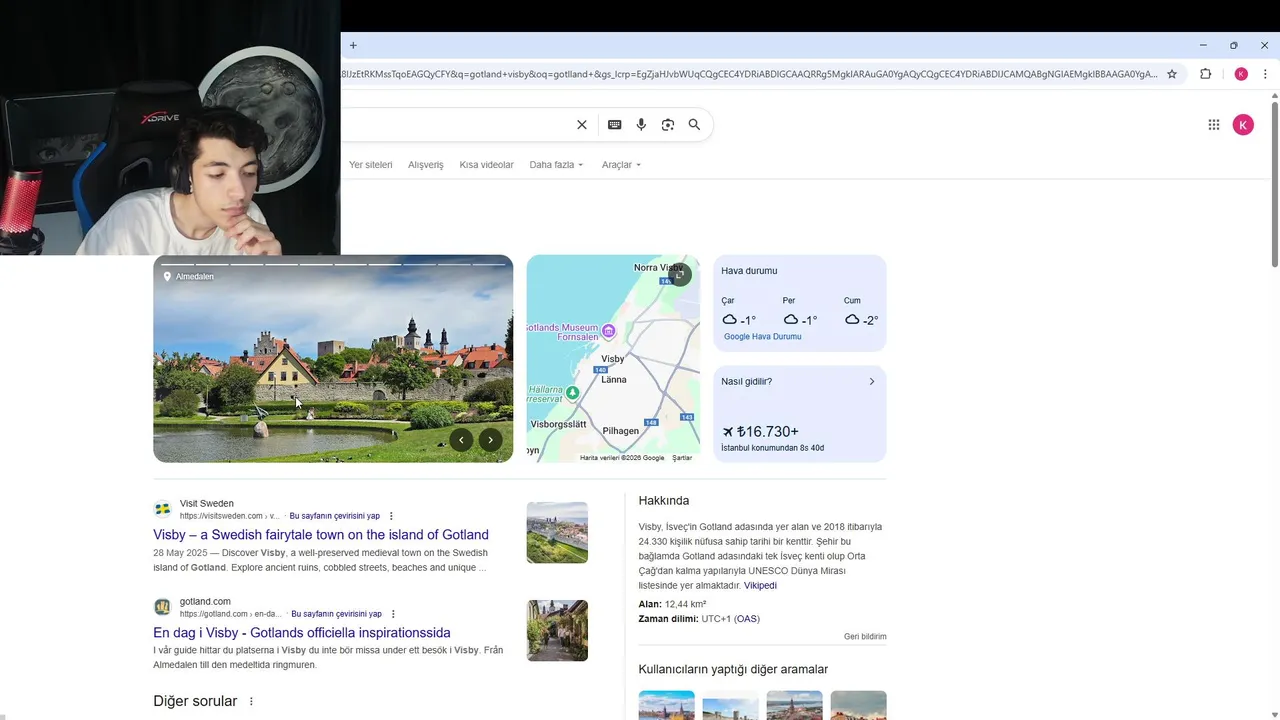Show previous Visby photo
Screen dimensions: 1280x720
tap(461, 440)
